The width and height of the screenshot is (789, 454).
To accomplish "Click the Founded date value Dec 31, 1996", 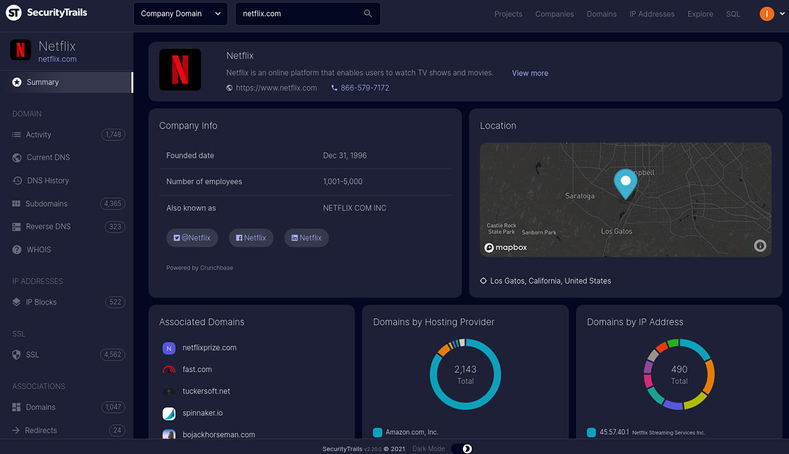I will tap(345, 156).
